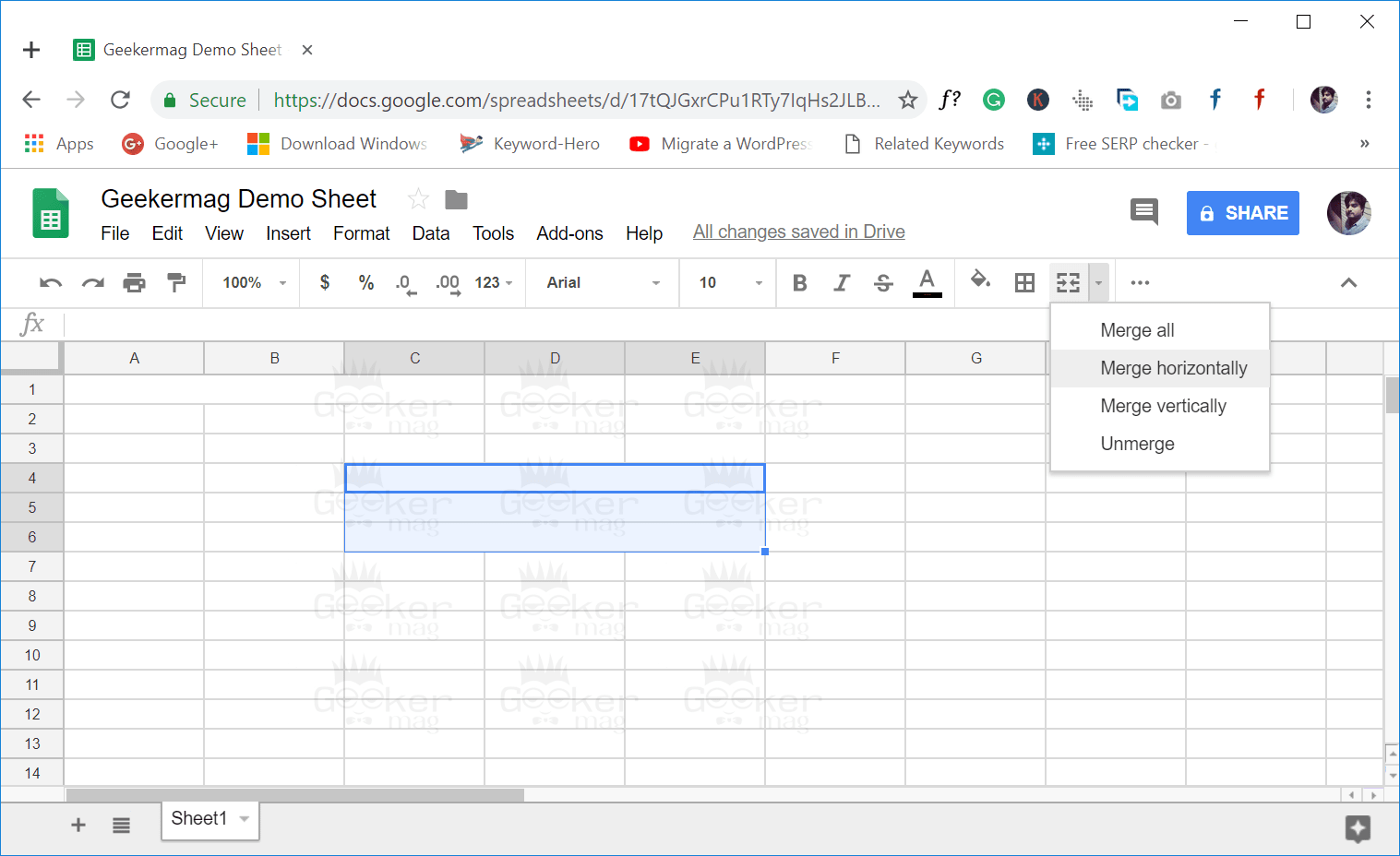Format as currency with dollar icon
The height and width of the screenshot is (856, 1400).
[x=325, y=282]
